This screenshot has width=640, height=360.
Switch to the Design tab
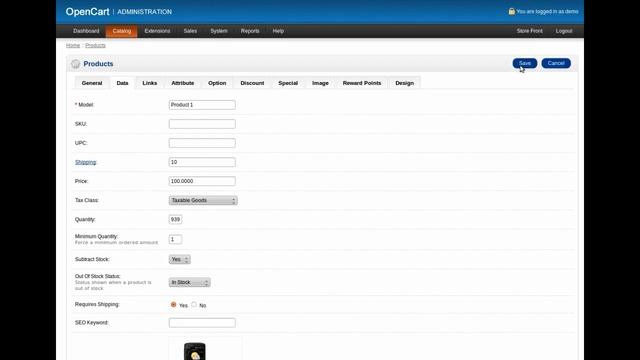pos(404,83)
